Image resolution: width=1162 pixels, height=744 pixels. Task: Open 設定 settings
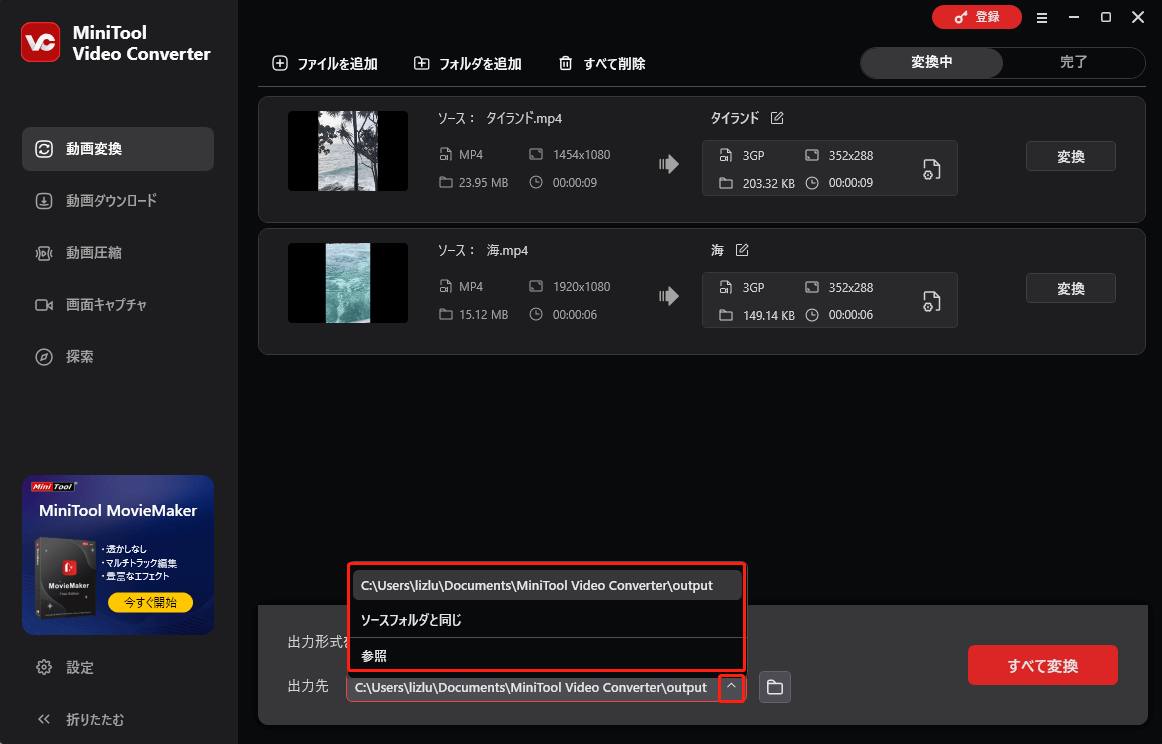[x=65, y=668]
